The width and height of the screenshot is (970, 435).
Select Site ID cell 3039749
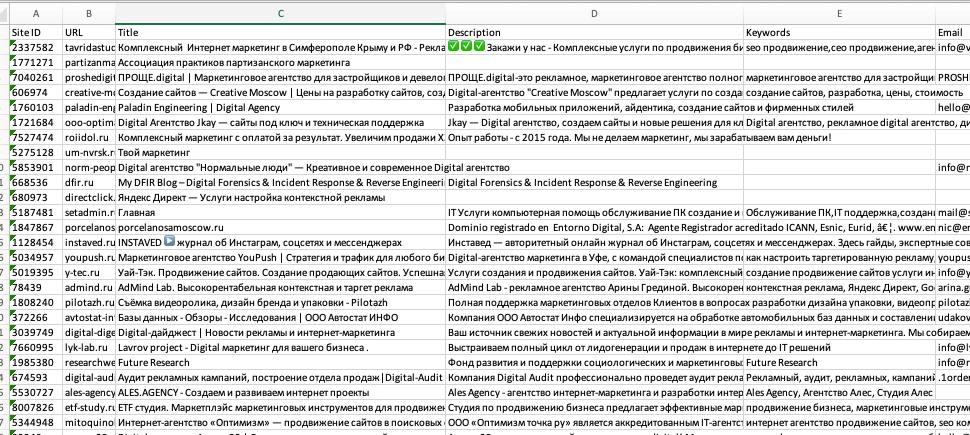click(36, 332)
